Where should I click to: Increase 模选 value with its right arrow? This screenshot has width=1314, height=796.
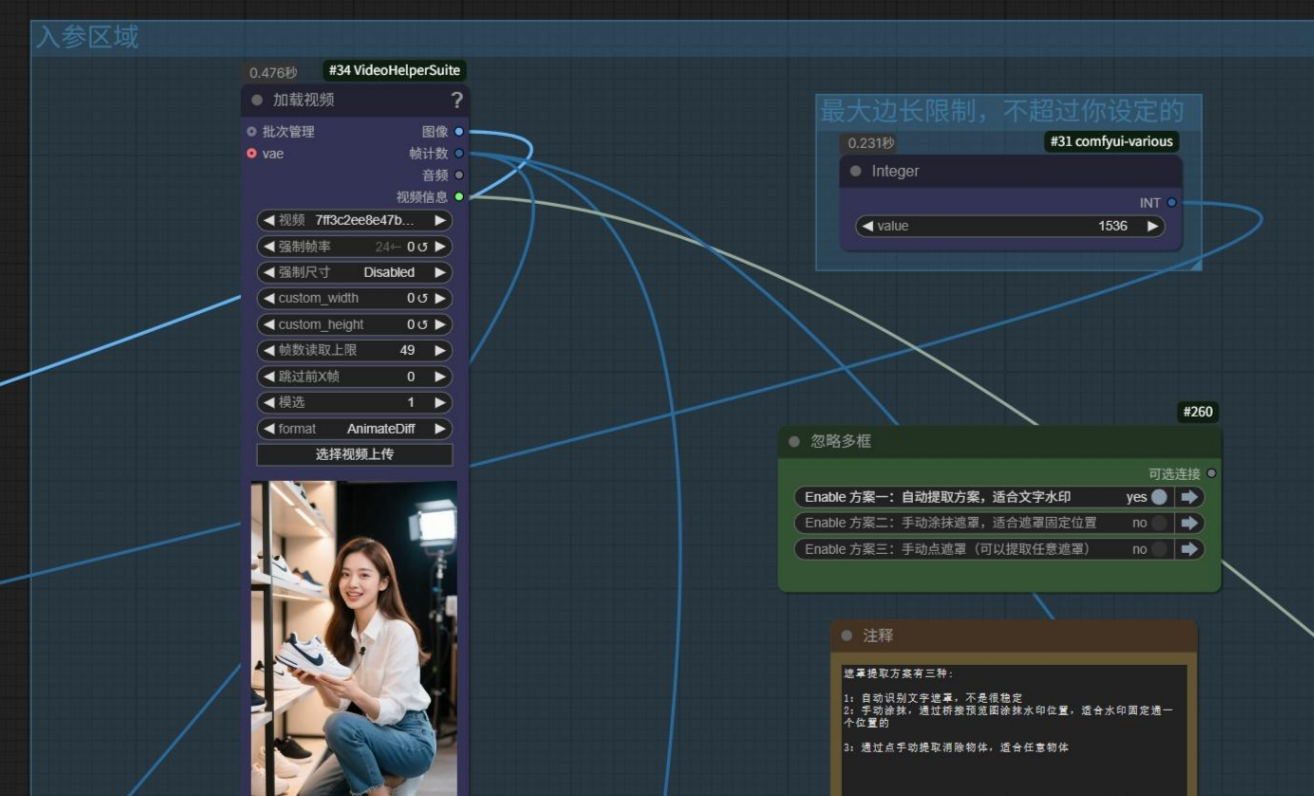pos(439,402)
